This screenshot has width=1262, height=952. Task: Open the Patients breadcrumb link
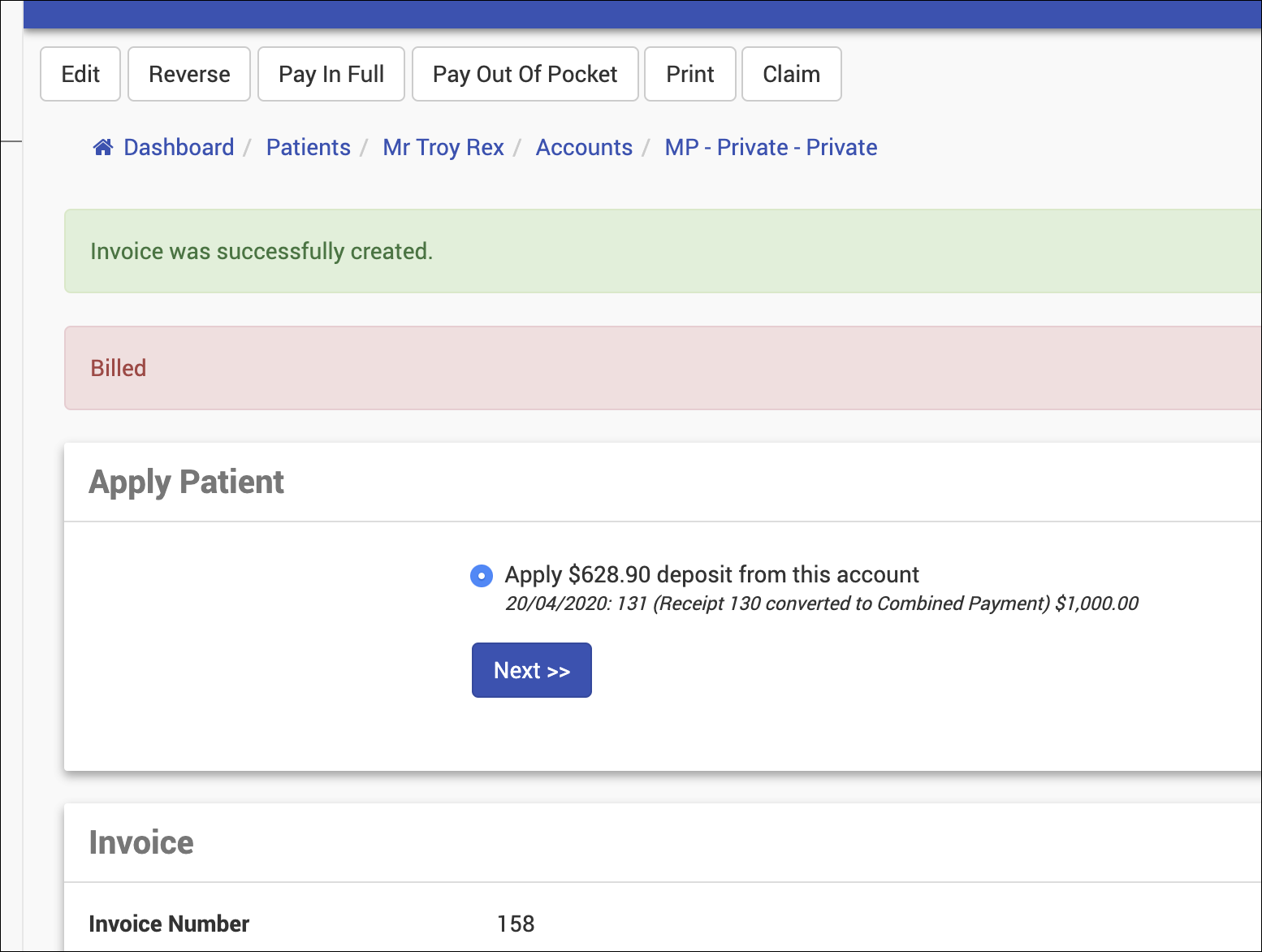pyautogui.click(x=309, y=147)
